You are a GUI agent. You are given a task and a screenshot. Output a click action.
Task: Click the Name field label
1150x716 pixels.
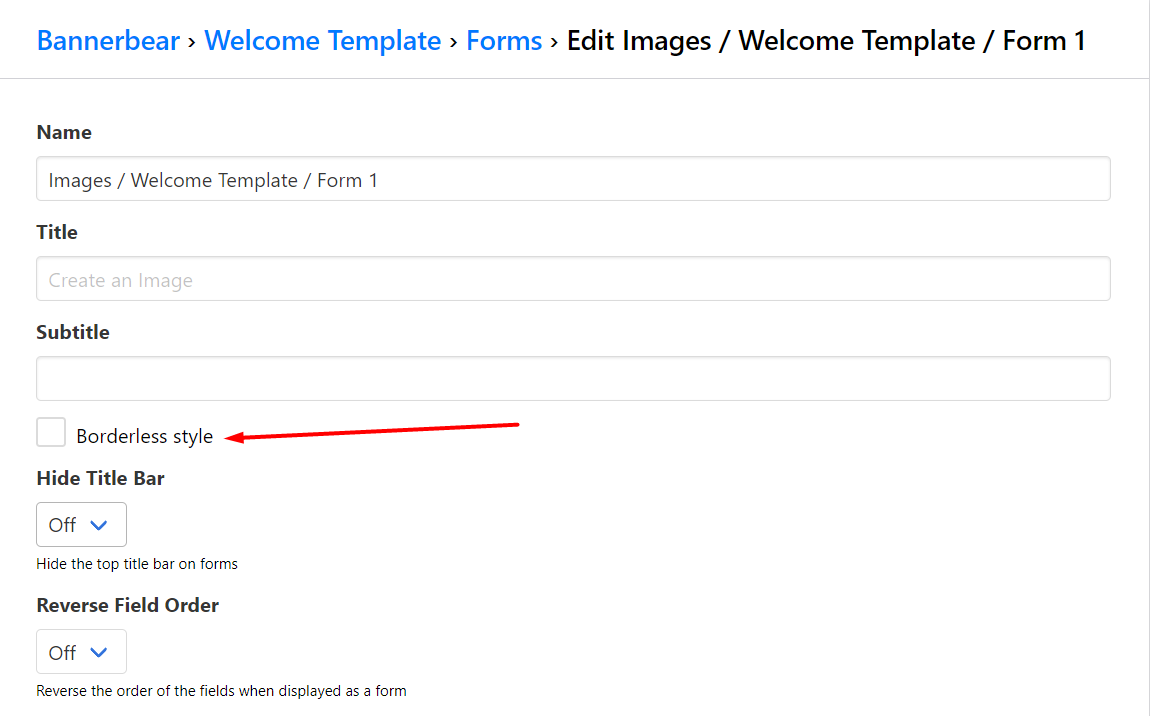(64, 133)
